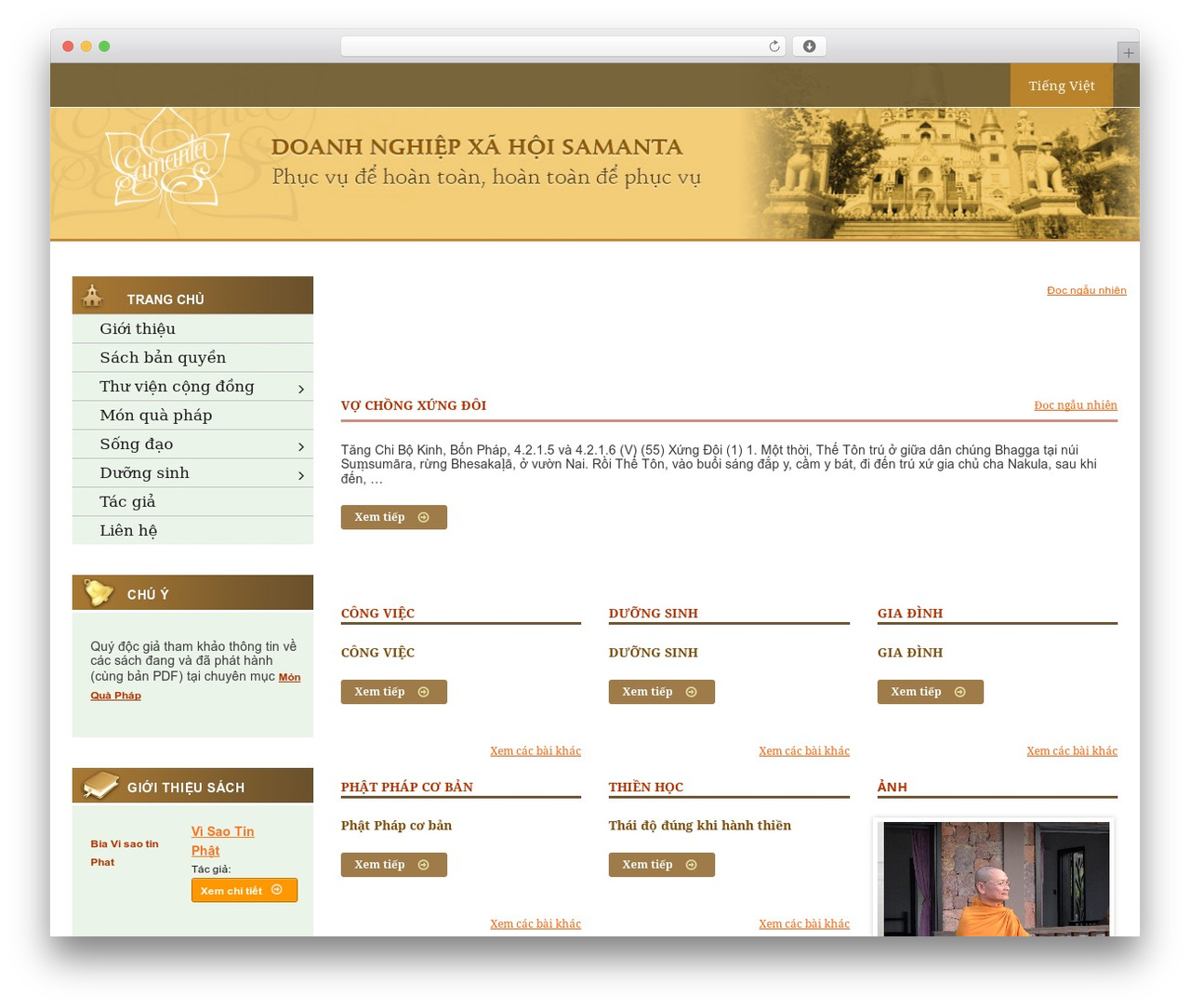The image size is (1190, 1008).
Task: Expand the Sống đạo submenu arrow
Action: (x=301, y=446)
